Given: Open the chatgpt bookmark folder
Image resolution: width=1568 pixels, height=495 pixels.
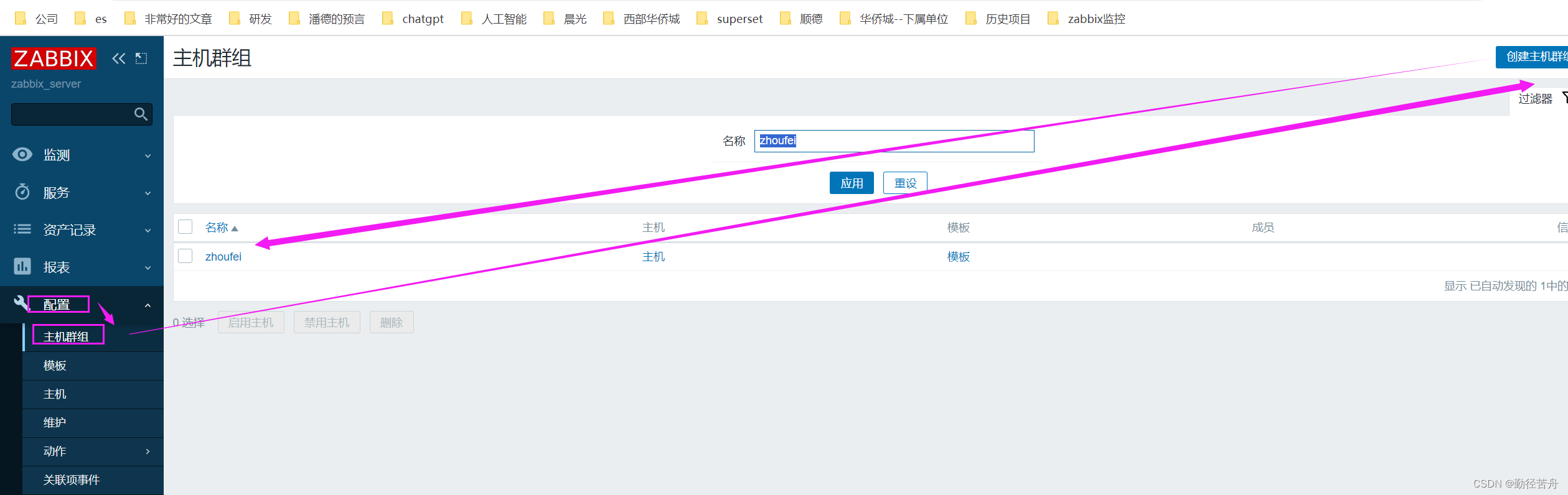Looking at the screenshot, I should click(x=413, y=19).
